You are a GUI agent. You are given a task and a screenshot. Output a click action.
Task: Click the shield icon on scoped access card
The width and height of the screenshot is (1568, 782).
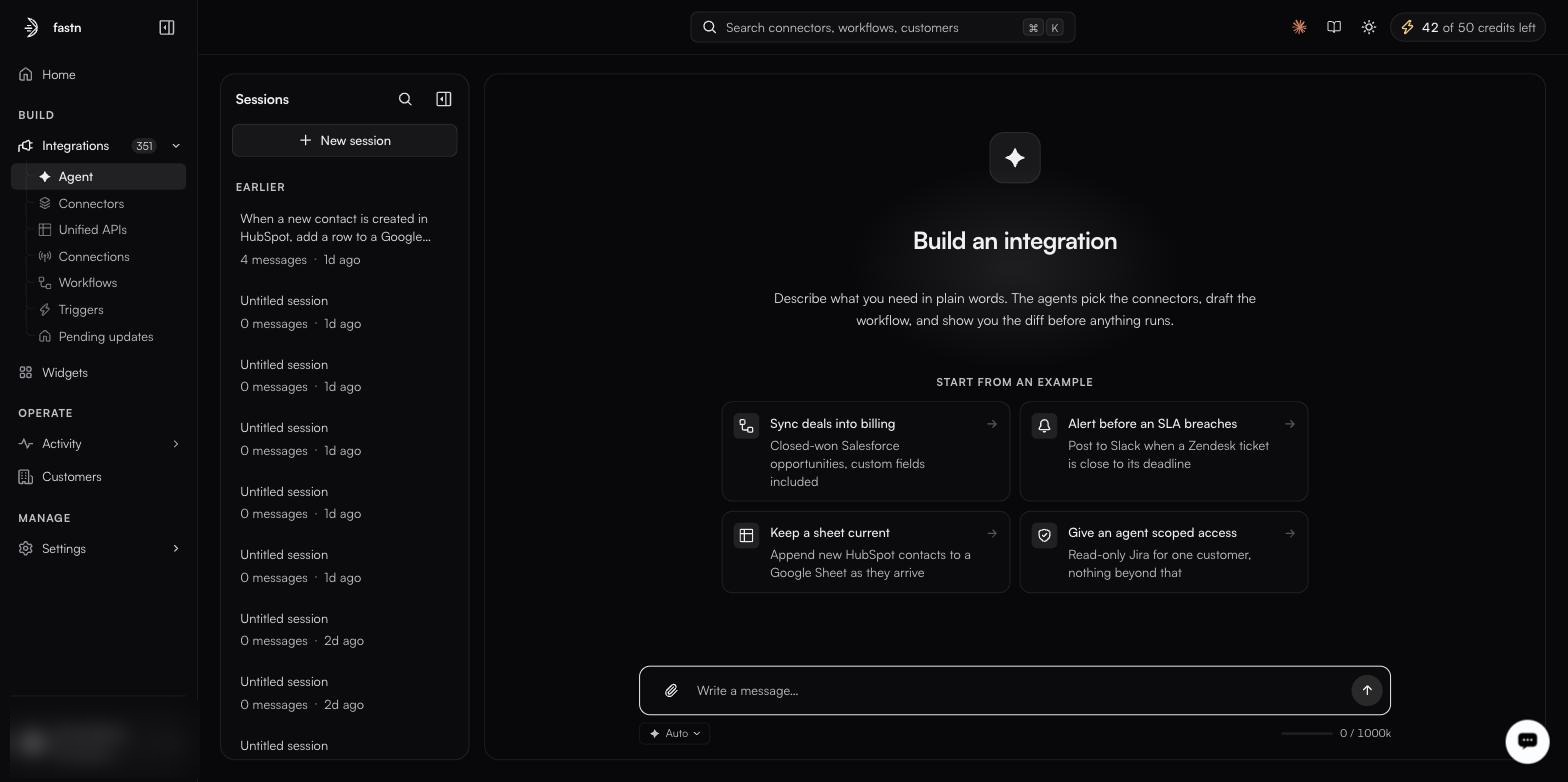pos(1044,535)
